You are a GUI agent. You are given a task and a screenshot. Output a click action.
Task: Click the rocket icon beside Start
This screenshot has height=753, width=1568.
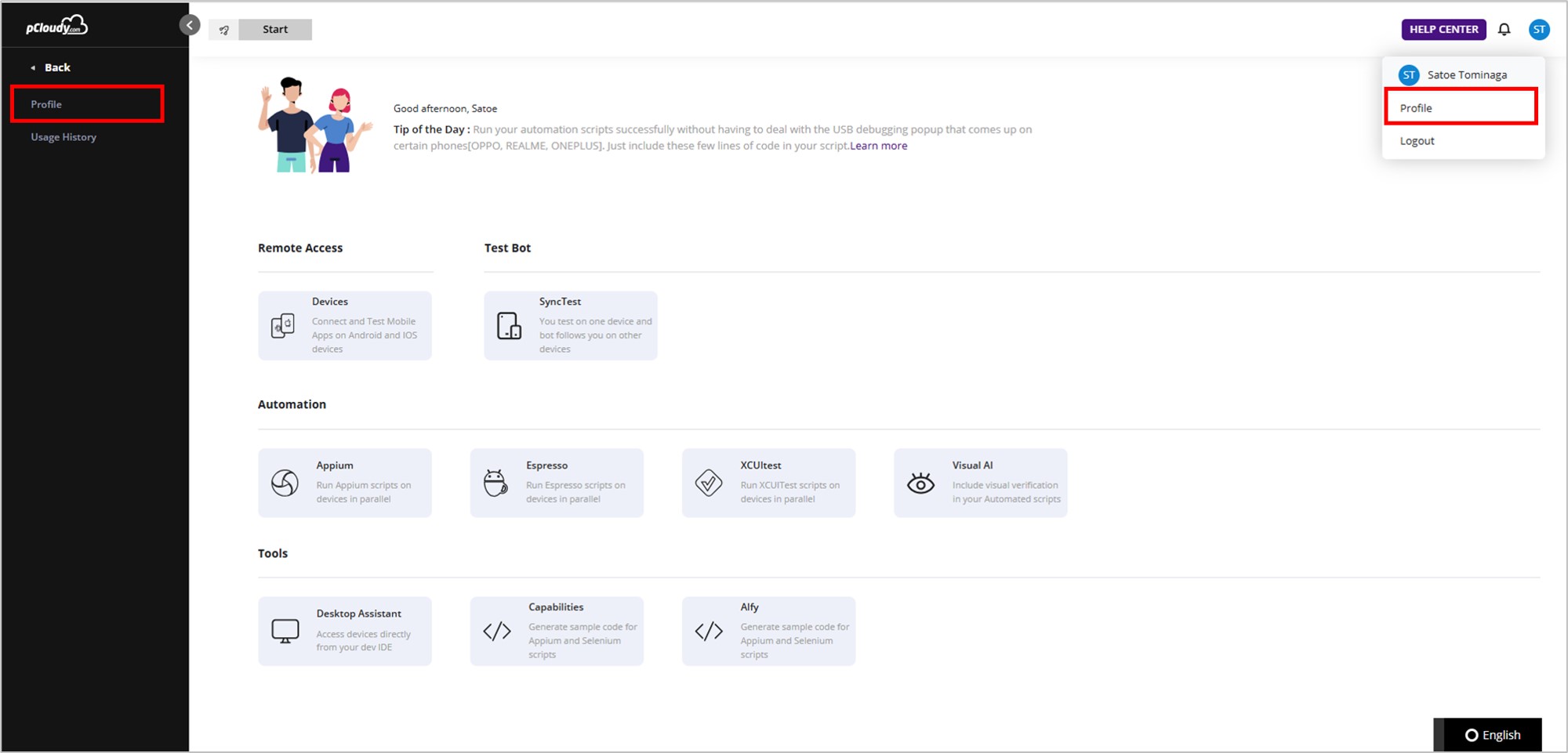pos(223,30)
